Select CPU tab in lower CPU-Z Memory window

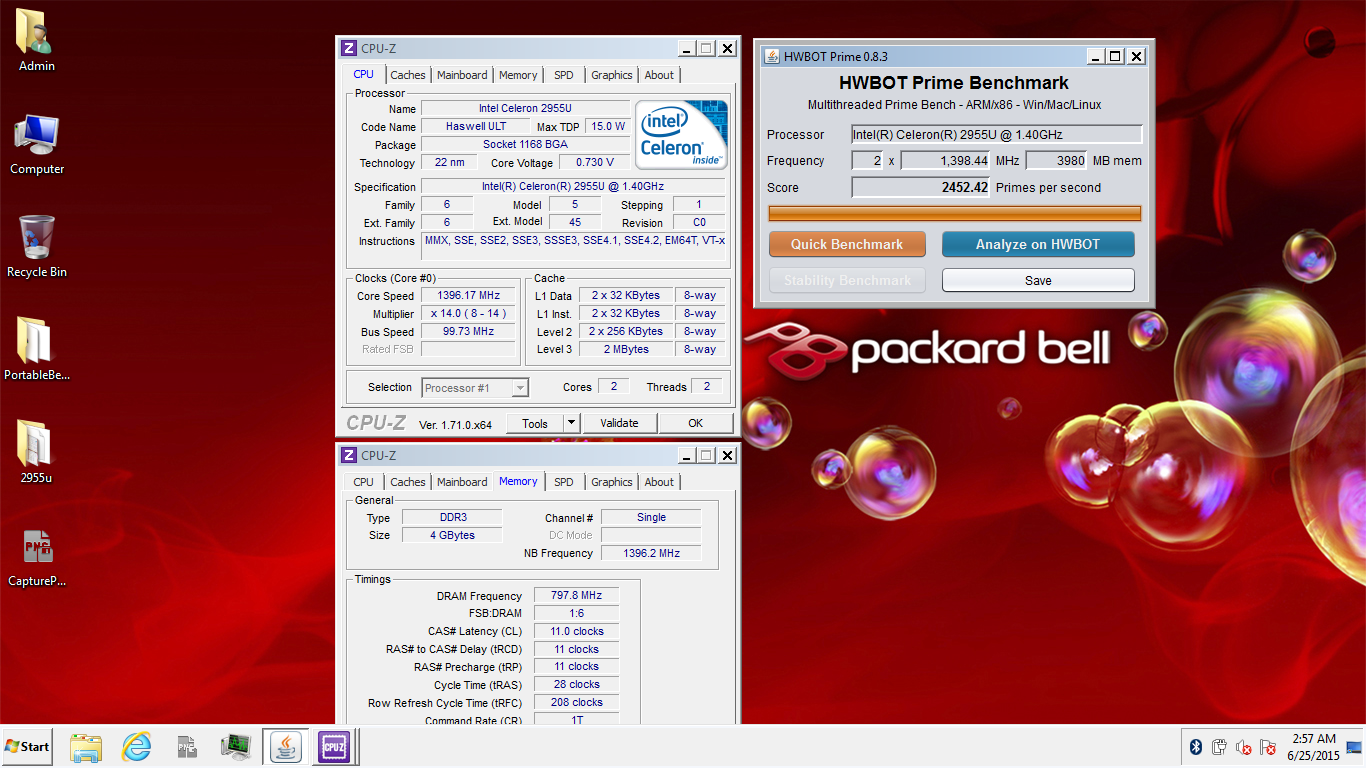click(364, 482)
